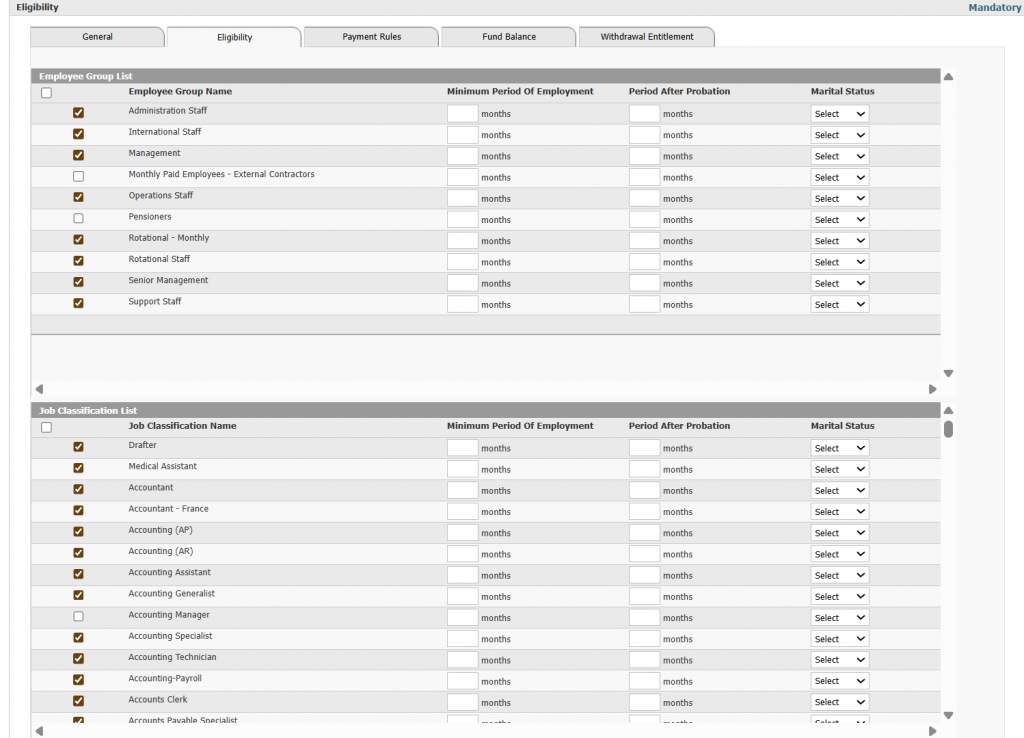The image size is (1024, 738).
Task: Focus Period After Probation field for Management
Action: click(x=644, y=157)
